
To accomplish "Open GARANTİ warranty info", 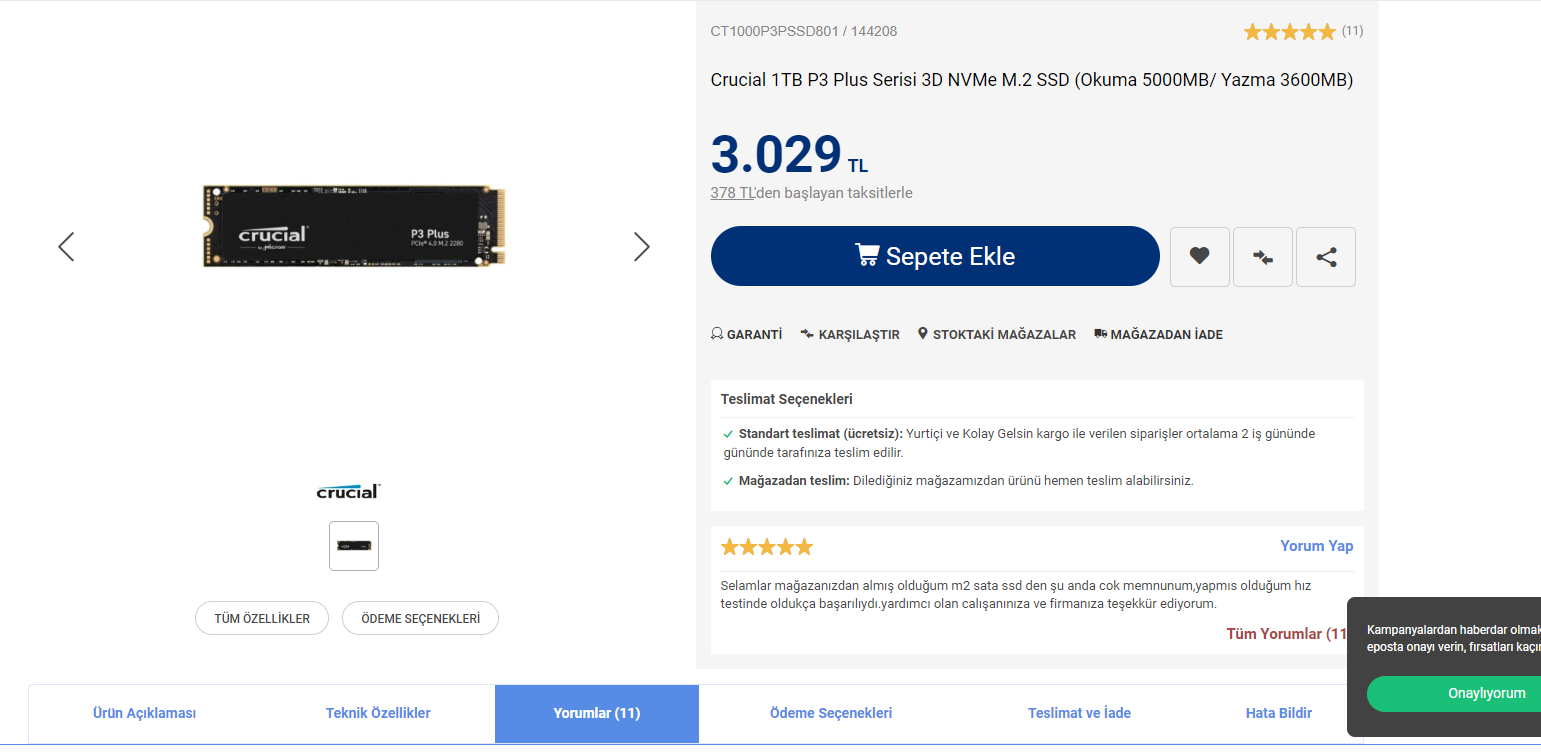I will [x=746, y=335].
